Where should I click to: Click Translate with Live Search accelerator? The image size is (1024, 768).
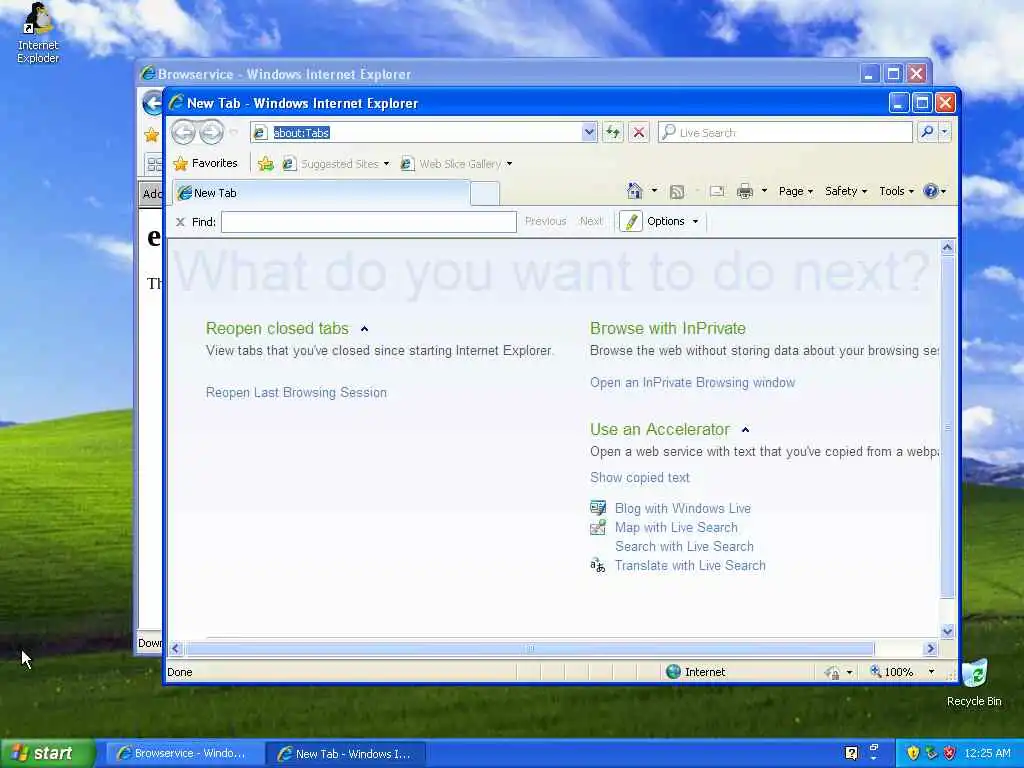coord(690,566)
